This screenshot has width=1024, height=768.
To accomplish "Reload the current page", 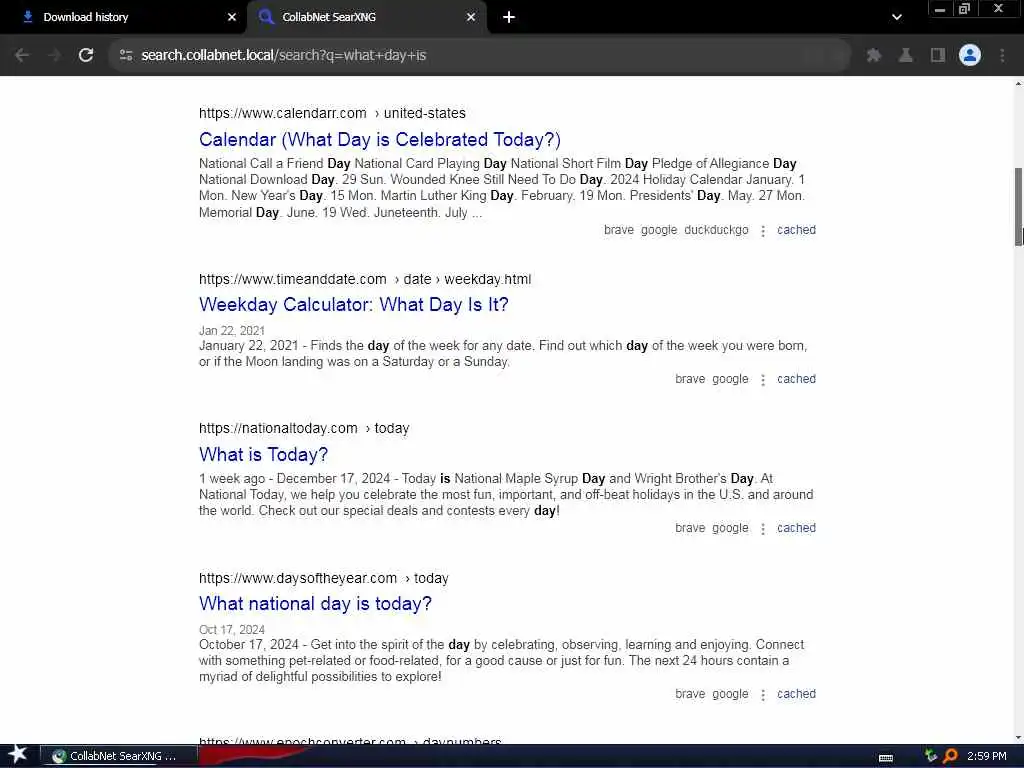I will 86,56.
